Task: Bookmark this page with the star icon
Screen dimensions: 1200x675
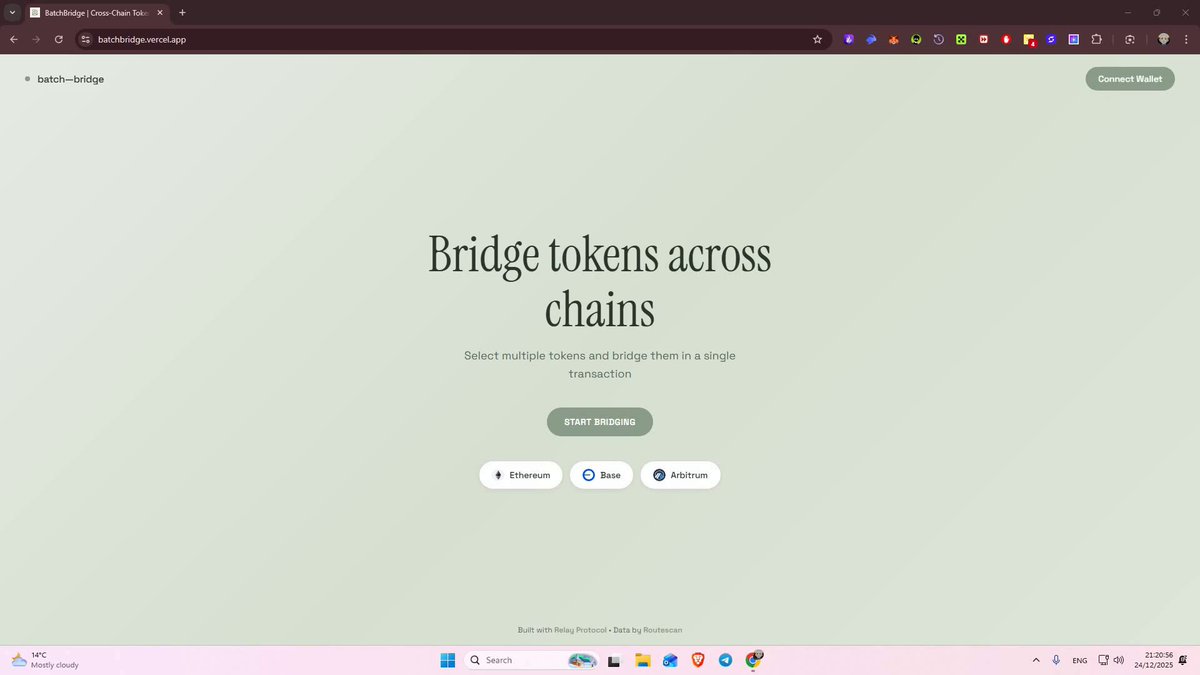Action: [x=817, y=39]
